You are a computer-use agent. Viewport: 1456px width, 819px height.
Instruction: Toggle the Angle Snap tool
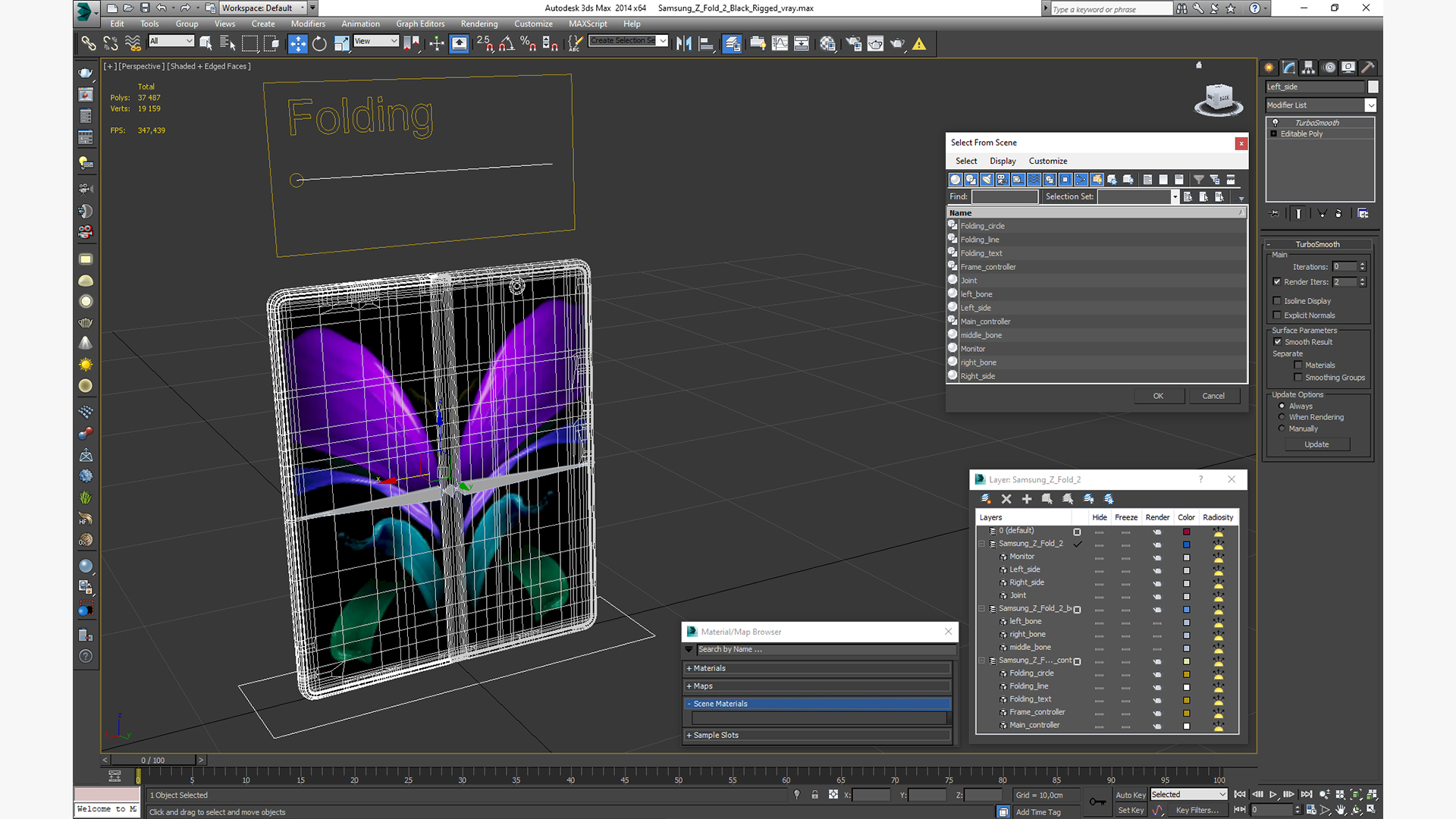(x=507, y=44)
